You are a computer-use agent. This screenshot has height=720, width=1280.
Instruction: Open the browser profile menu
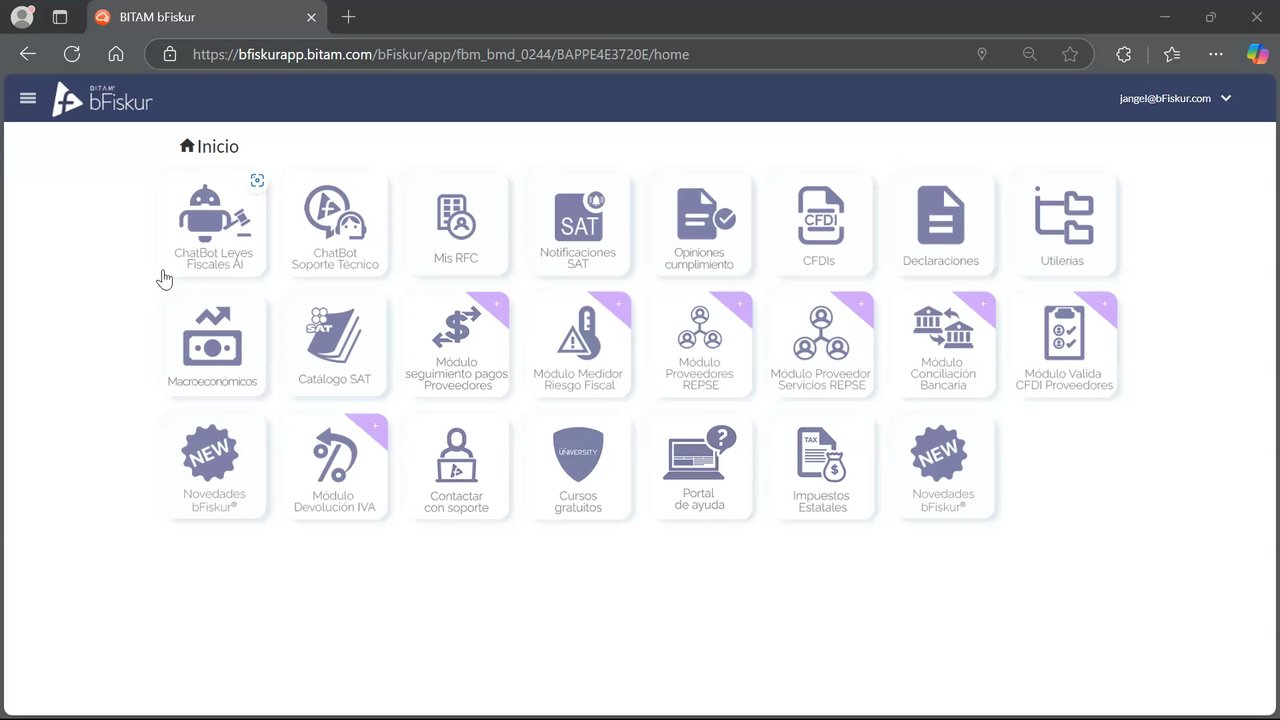(22, 17)
